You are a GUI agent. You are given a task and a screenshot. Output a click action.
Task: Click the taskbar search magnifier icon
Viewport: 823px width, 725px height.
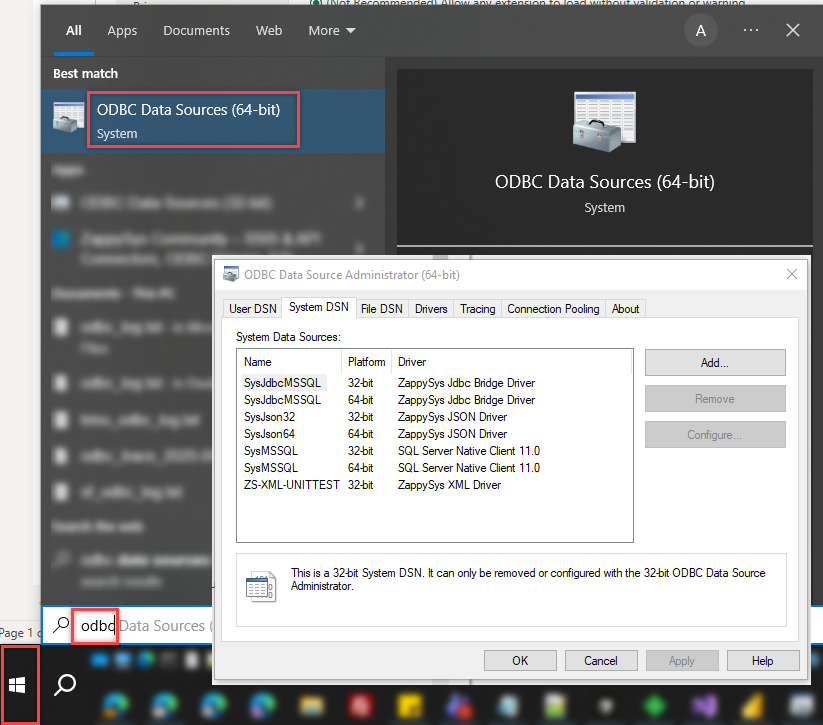click(x=64, y=686)
